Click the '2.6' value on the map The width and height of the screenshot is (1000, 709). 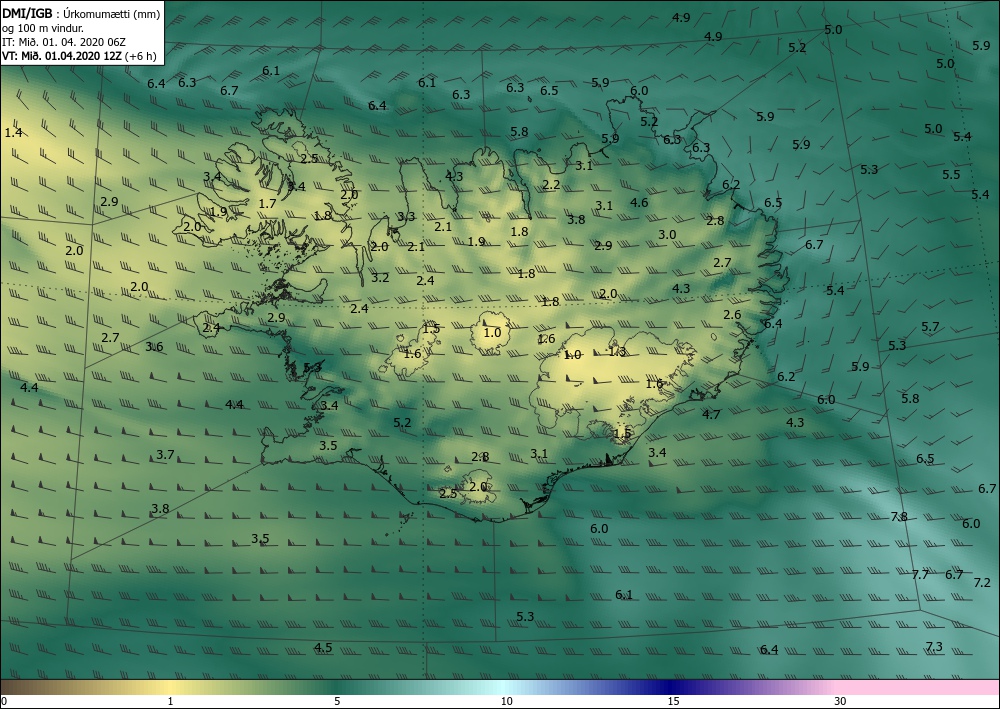pyautogui.click(x=732, y=314)
